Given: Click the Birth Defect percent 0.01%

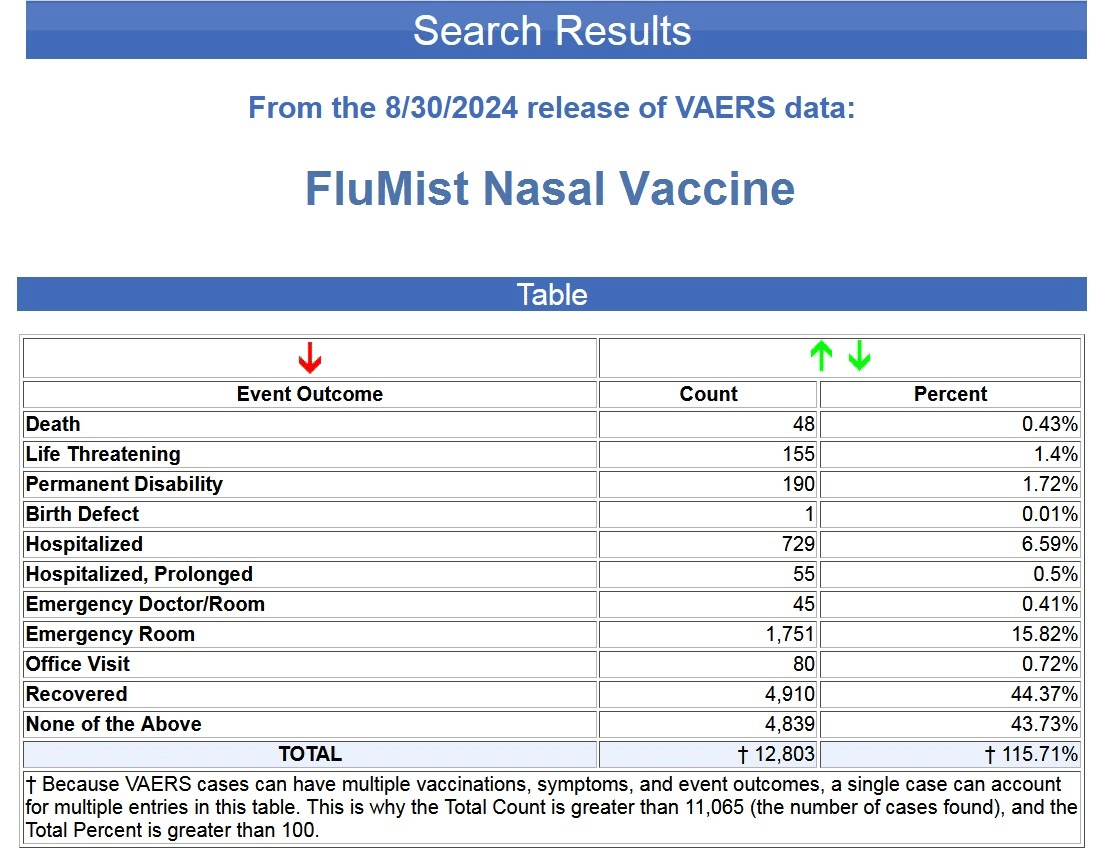Looking at the screenshot, I should pyautogui.click(x=1050, y=514).
